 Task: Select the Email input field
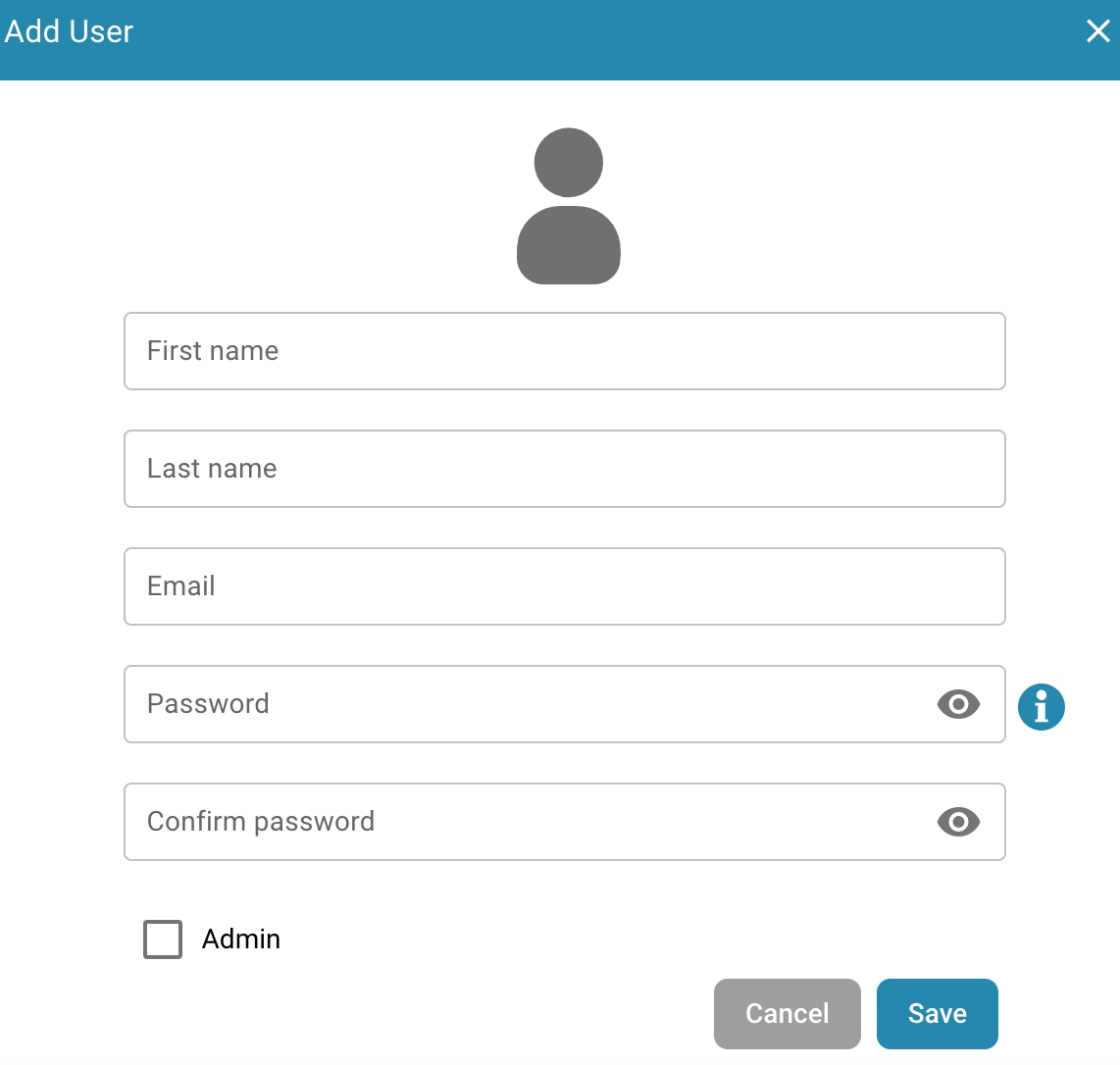(x=564, y=586)
